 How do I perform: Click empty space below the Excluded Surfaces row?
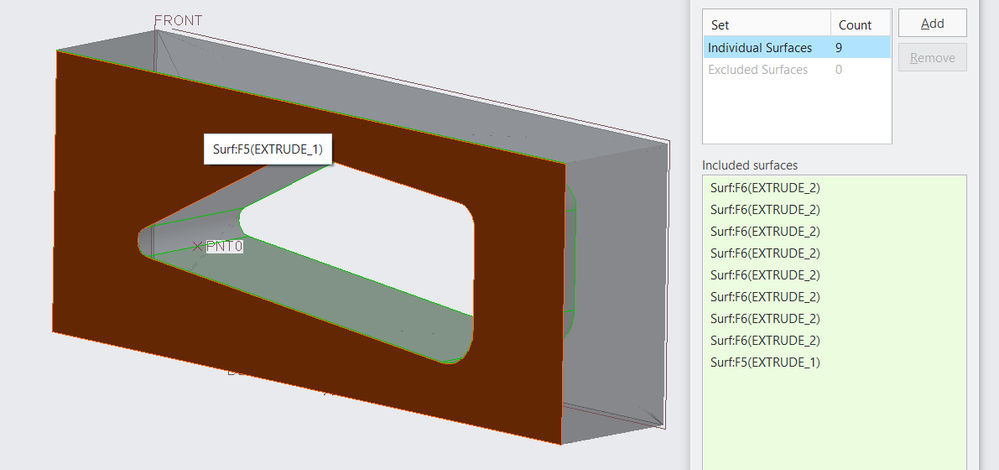pos(795,115)
